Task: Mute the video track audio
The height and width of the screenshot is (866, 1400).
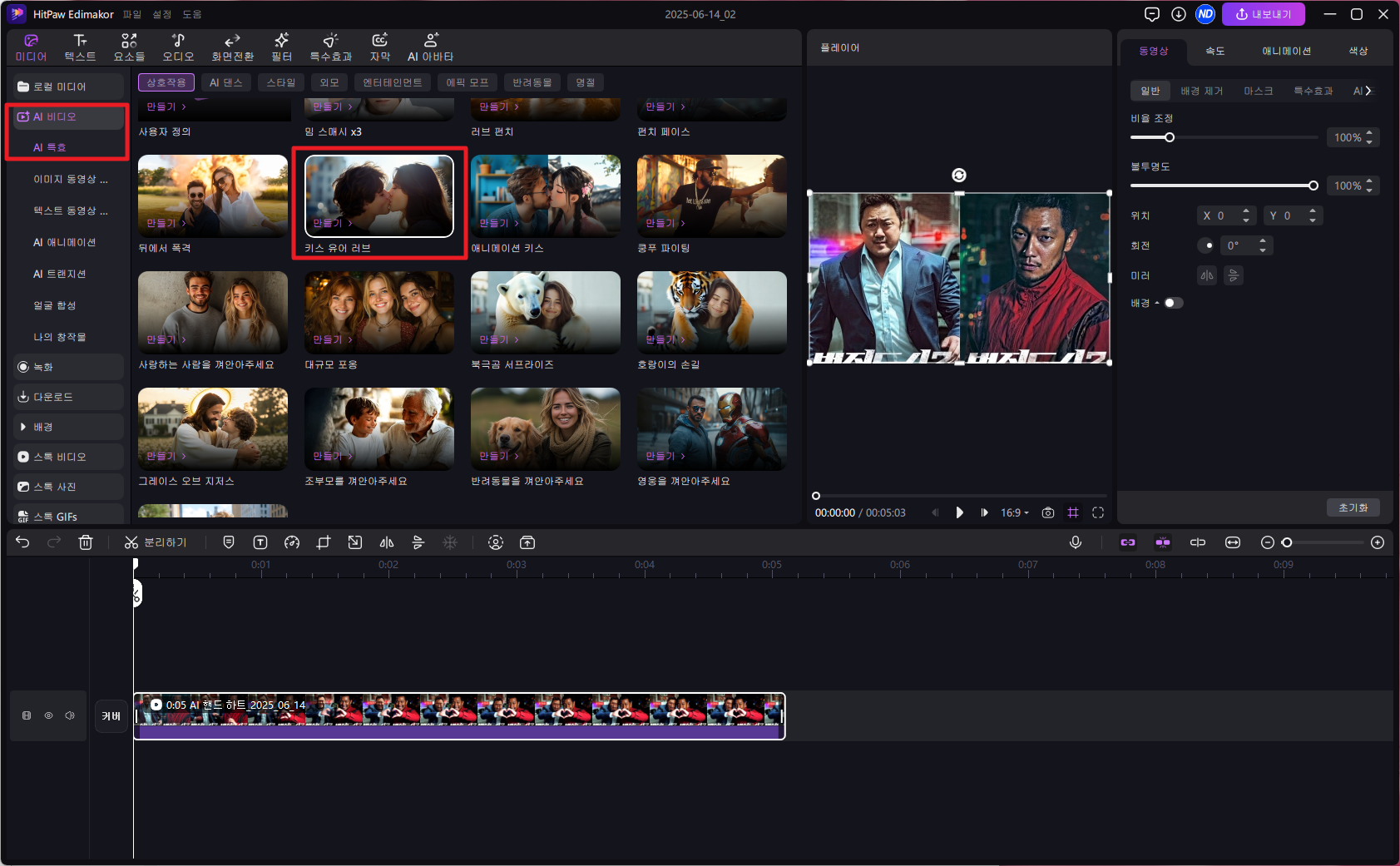Action: pyautogui.click(x=70, y=715)
